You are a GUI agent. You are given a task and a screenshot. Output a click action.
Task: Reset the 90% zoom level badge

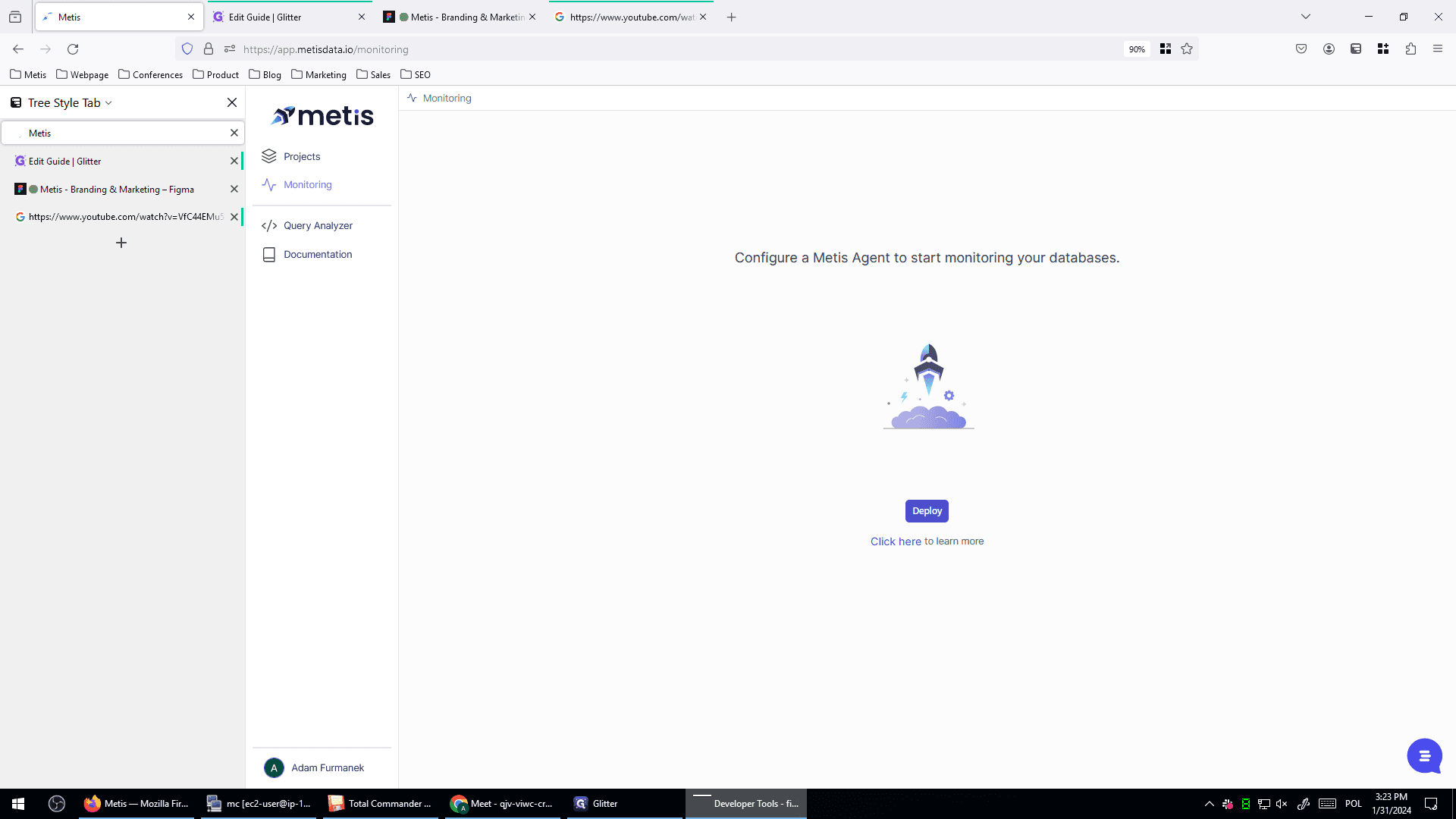1137,49
